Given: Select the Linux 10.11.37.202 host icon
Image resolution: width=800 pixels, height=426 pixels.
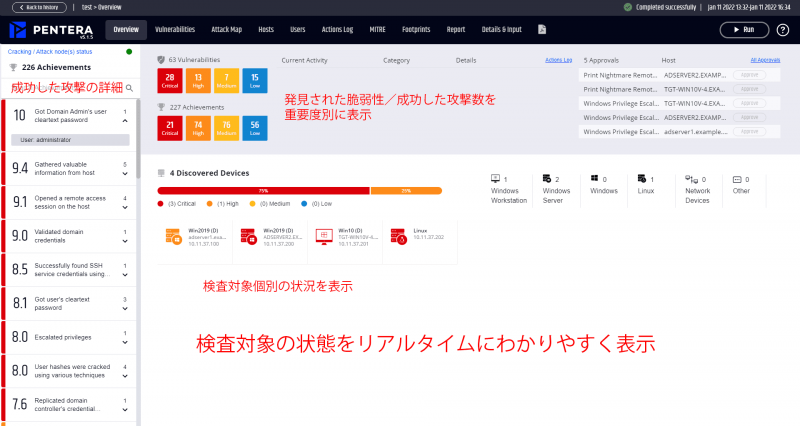Looking at the screenshot, I should click(x=398, y=237).
